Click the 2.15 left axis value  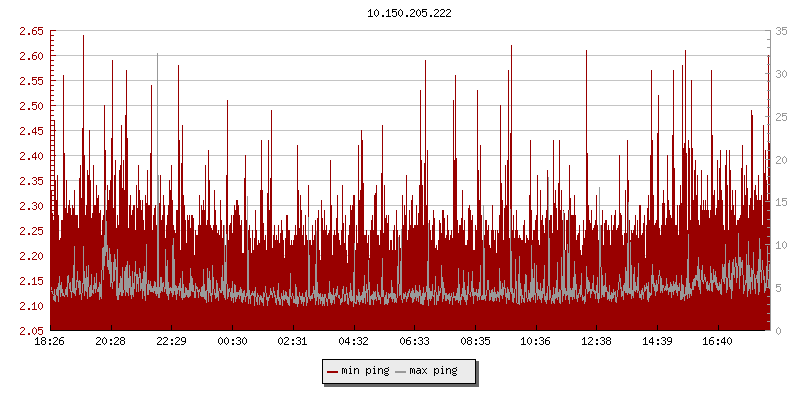pos(30,281)
